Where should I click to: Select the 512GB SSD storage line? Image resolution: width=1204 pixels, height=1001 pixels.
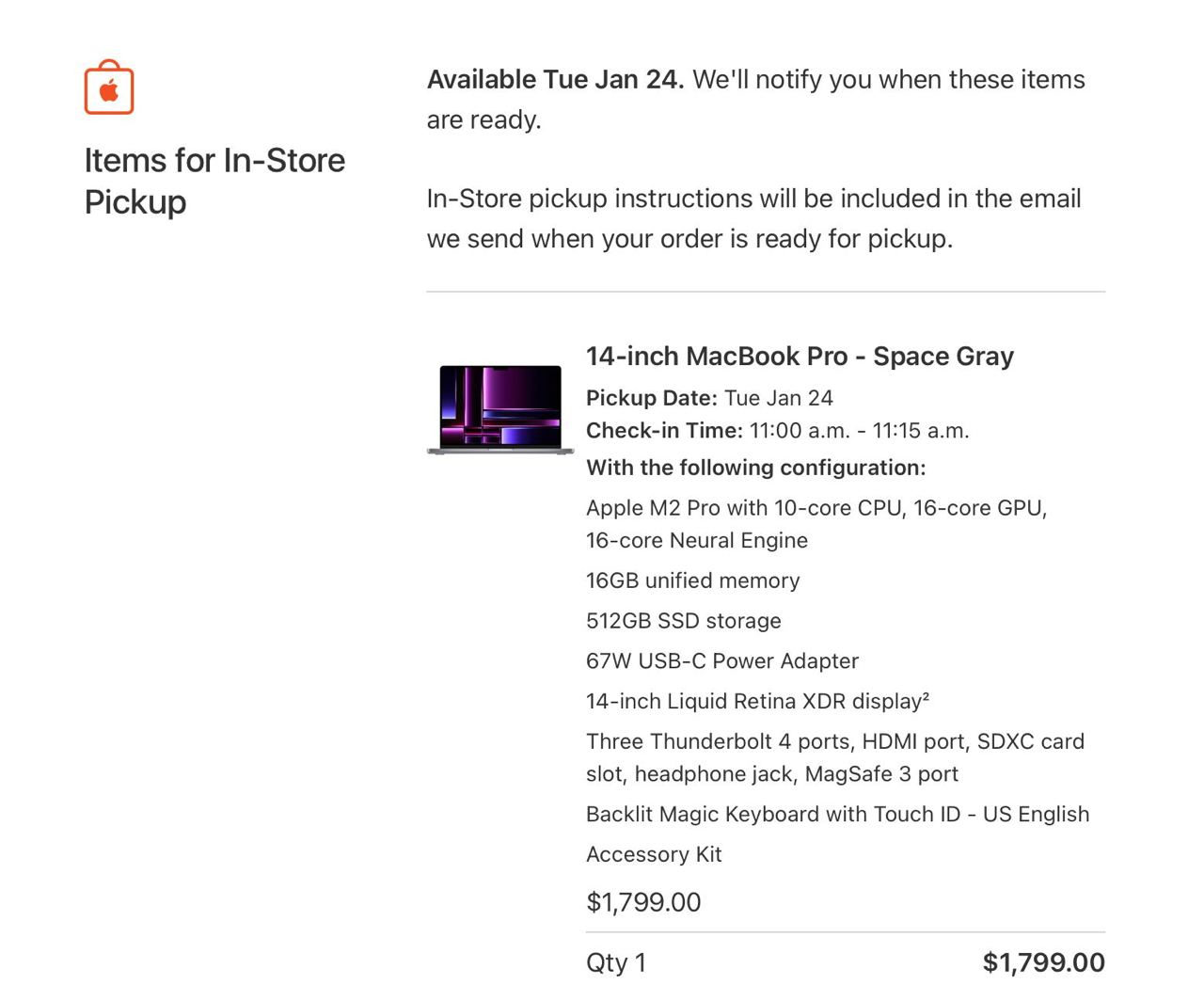[683, 621]
